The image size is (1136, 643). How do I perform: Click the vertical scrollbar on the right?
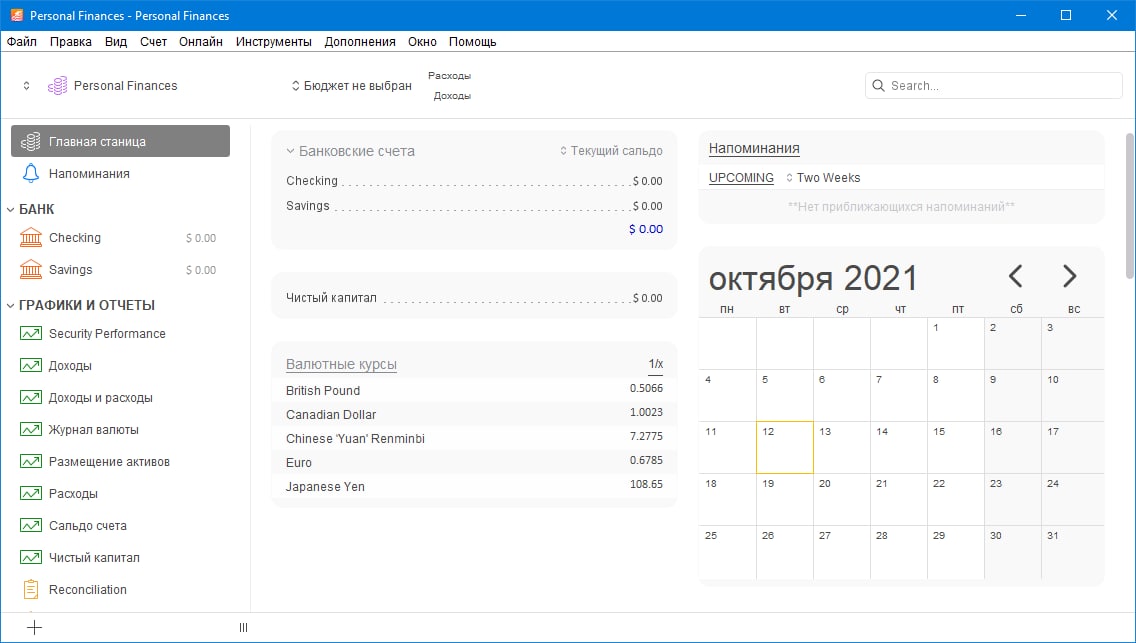tap(1129, 206)
